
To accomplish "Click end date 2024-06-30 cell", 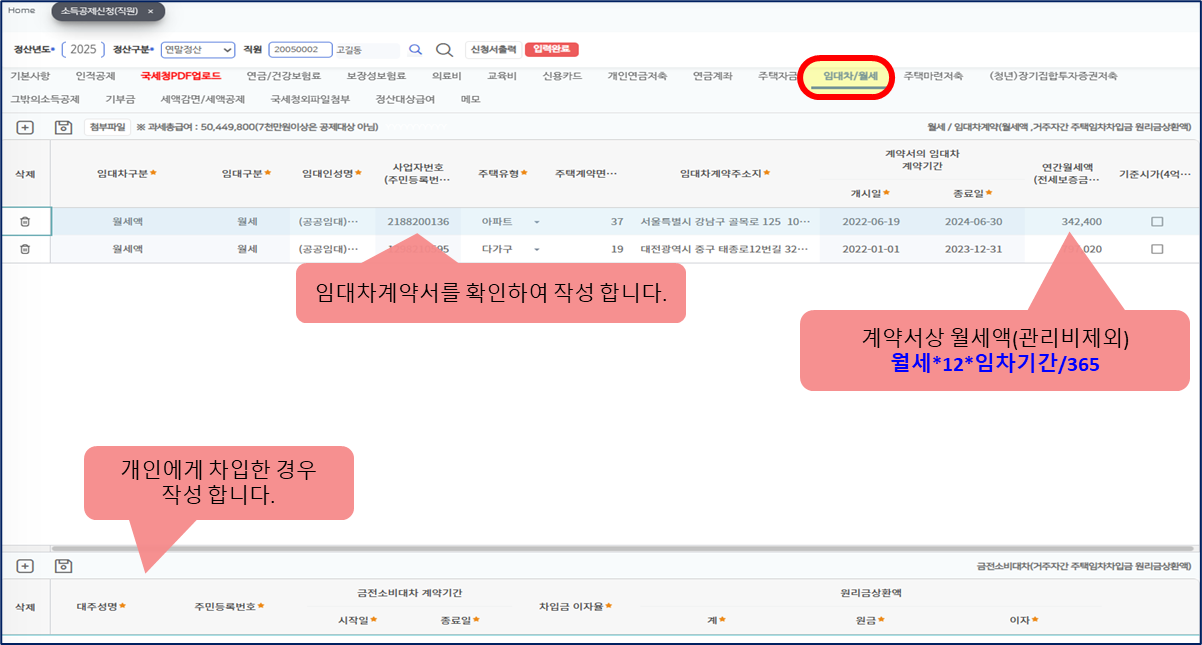I will click(x=973, y=221).
